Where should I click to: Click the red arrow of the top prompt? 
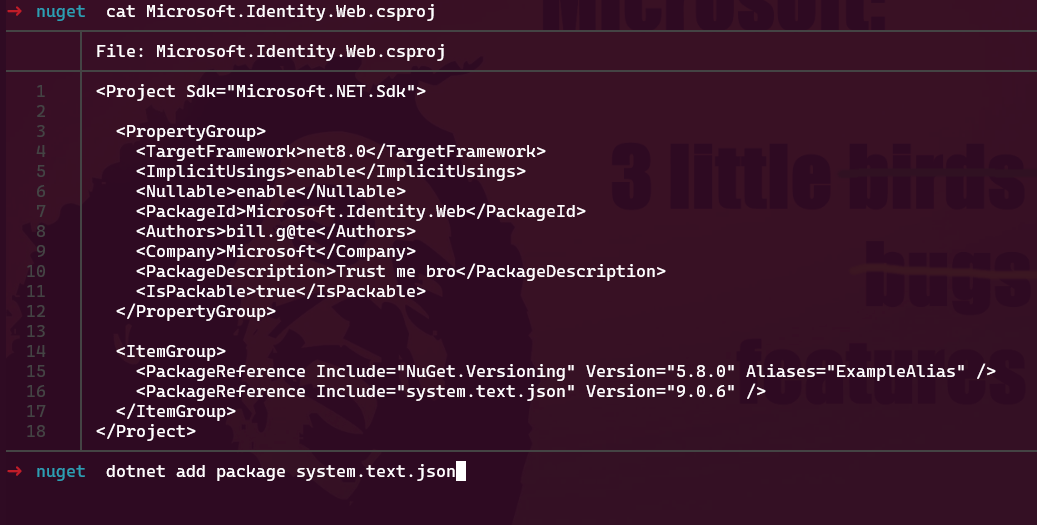coord(14,11)
